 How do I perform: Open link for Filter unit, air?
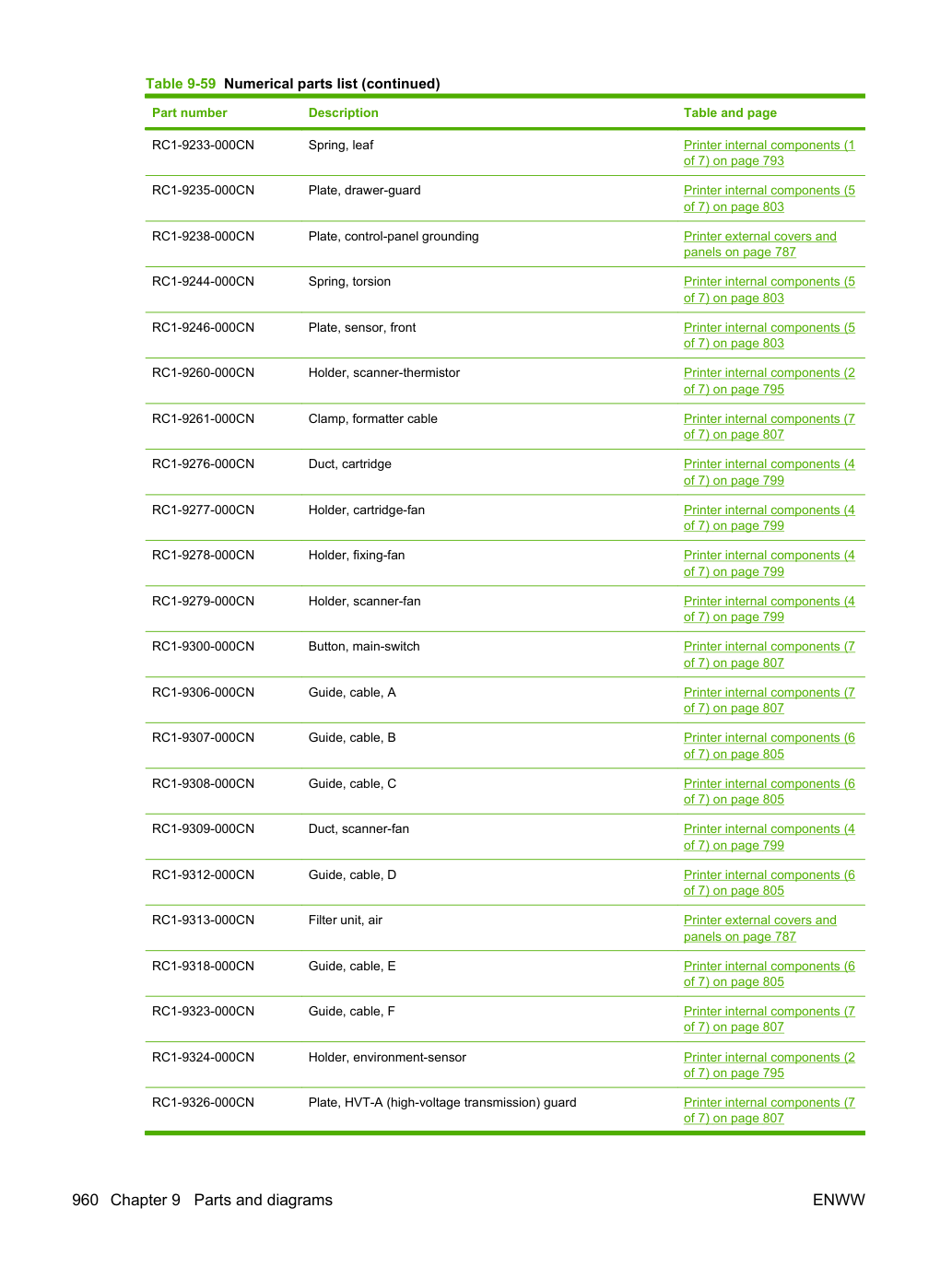[x=759, y=929]
